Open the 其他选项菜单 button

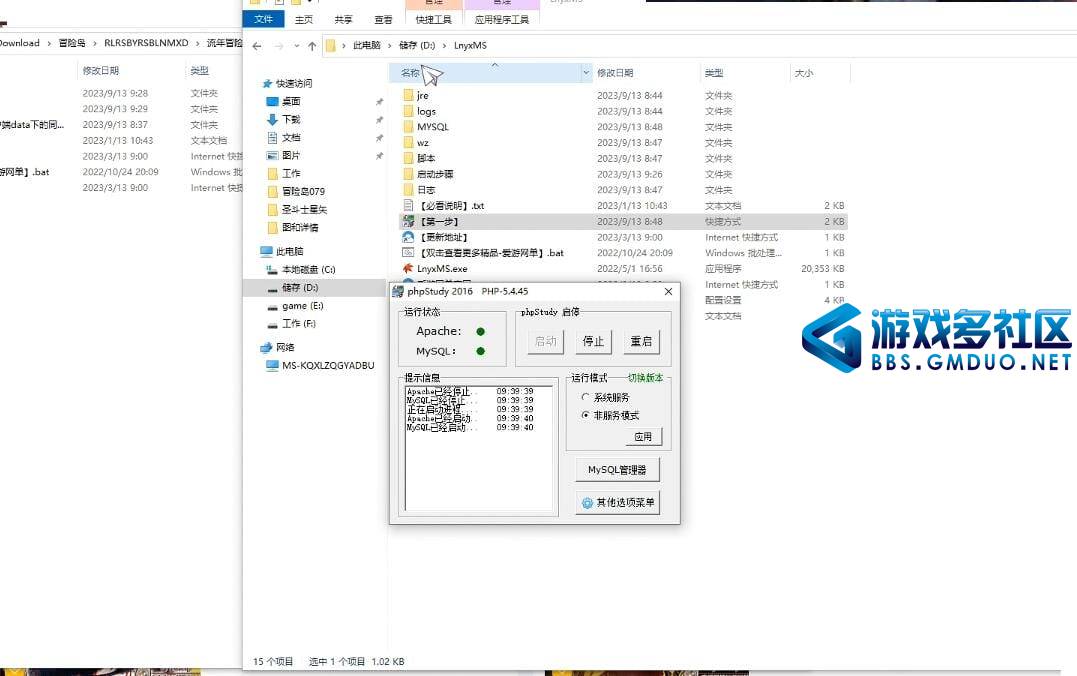click(x=617, y=503)
